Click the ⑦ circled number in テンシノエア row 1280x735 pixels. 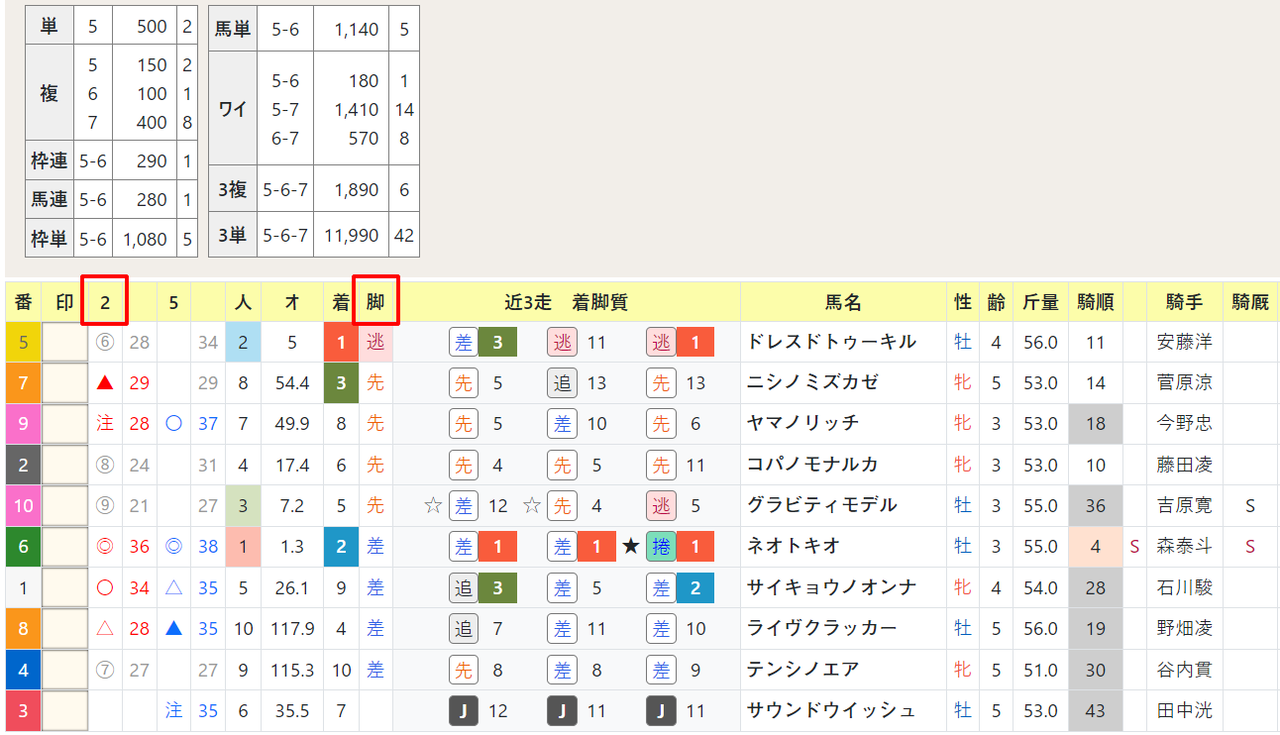pyautogui.click(x=104, y=669)
